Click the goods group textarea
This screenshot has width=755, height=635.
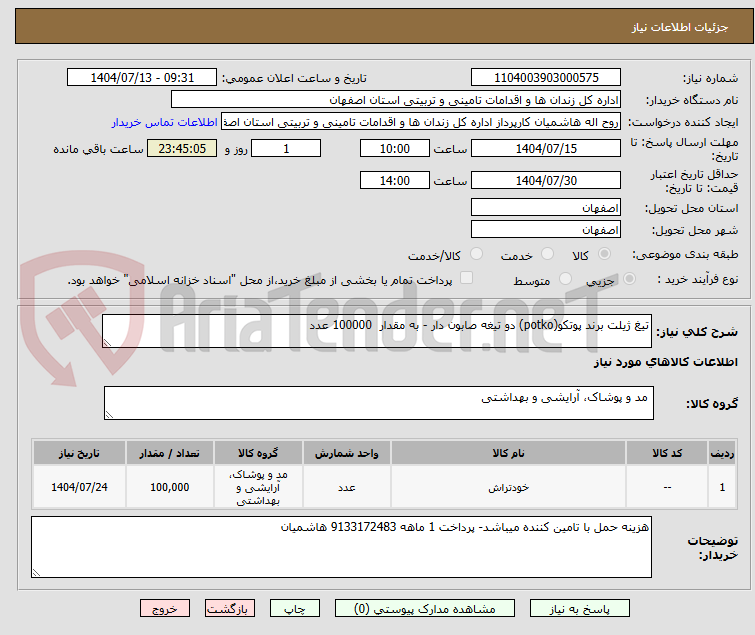378,403
